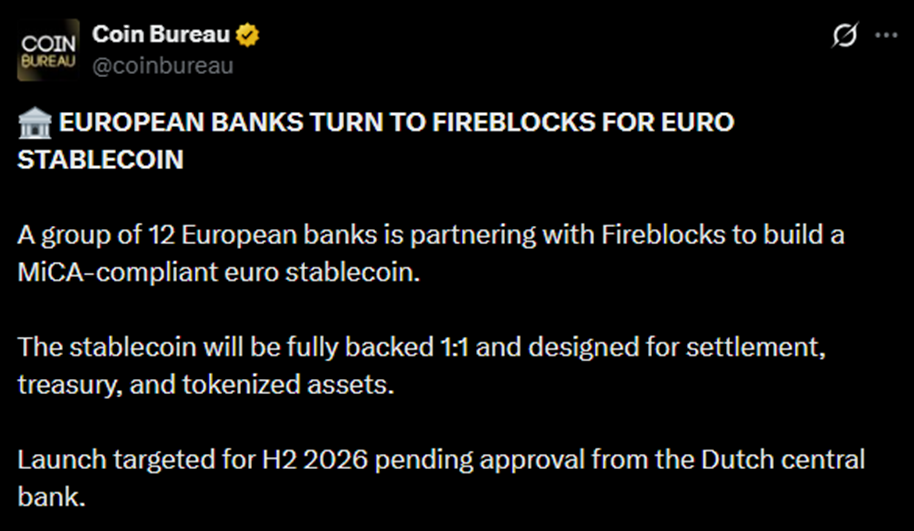Click the word "settlement," in the tweet
Viewport: 914px width, 531px height.
pos(775,348)
